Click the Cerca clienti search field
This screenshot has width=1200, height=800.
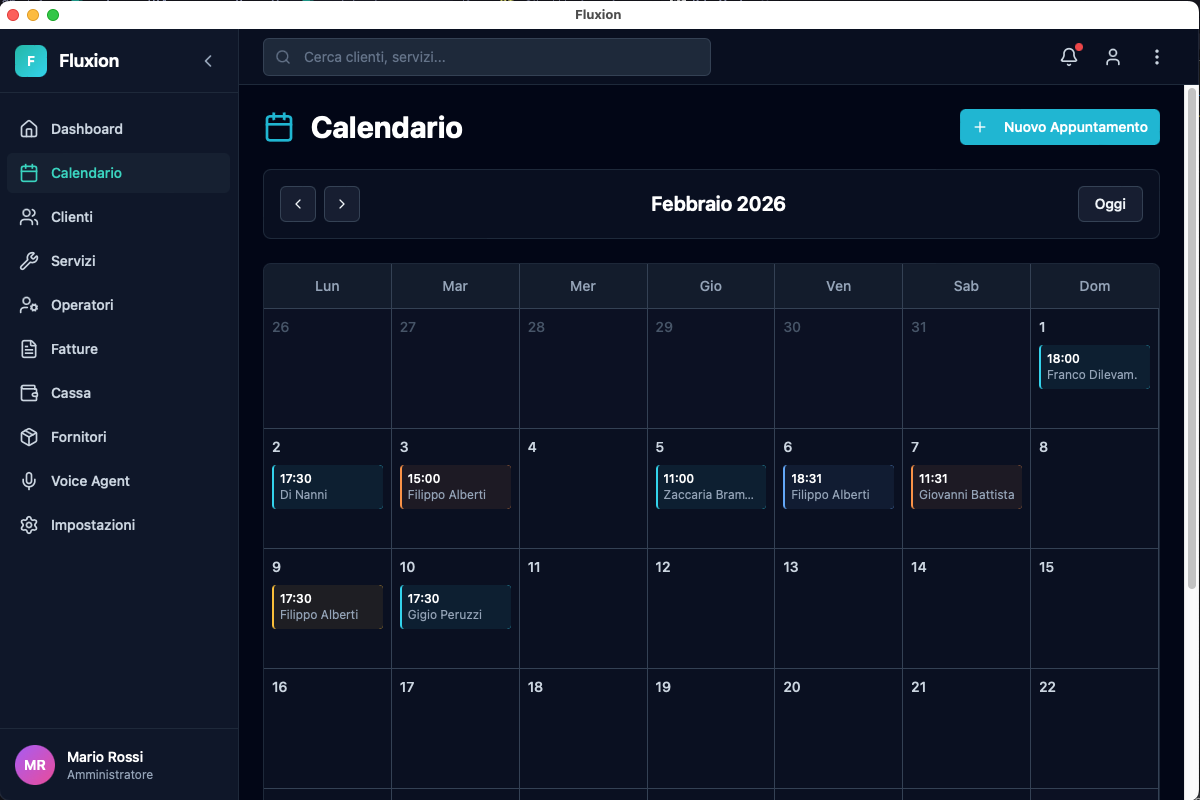pos(486,57)
